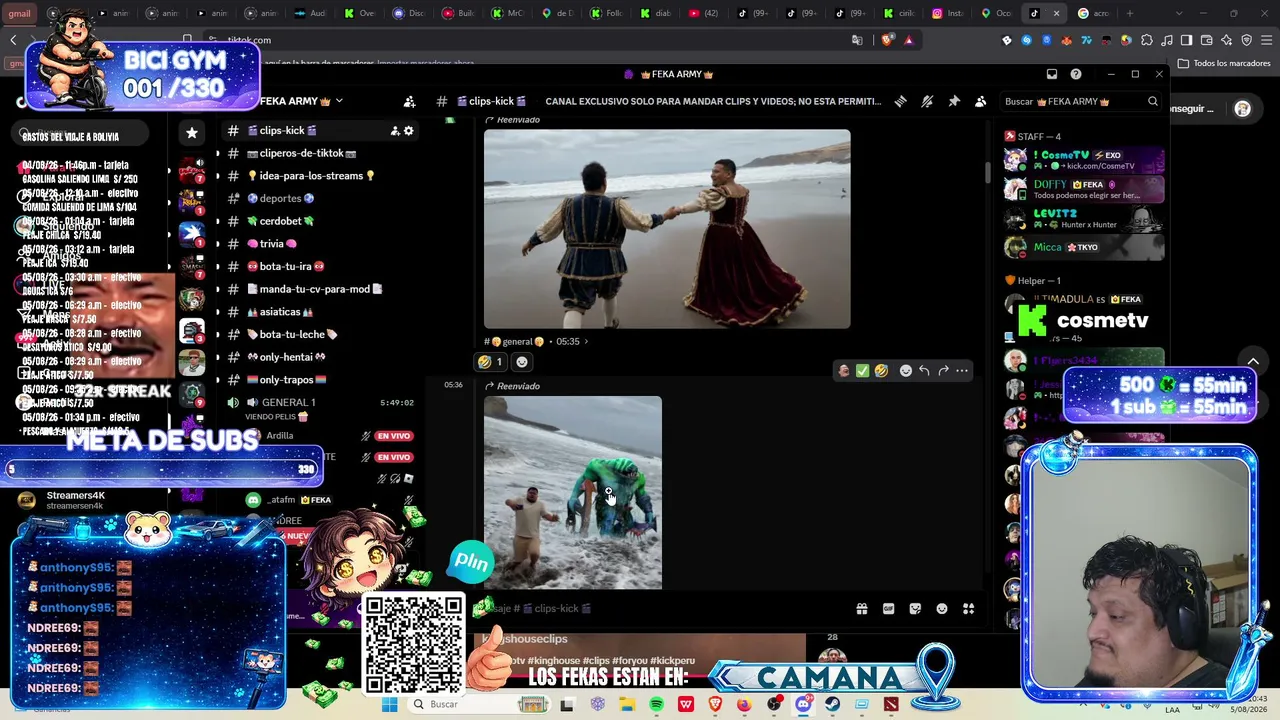Image resolution: width=1280 pixels, height=720 pixels.
Task: Search in FEKA ARMY server
Action: point(1081,101)
